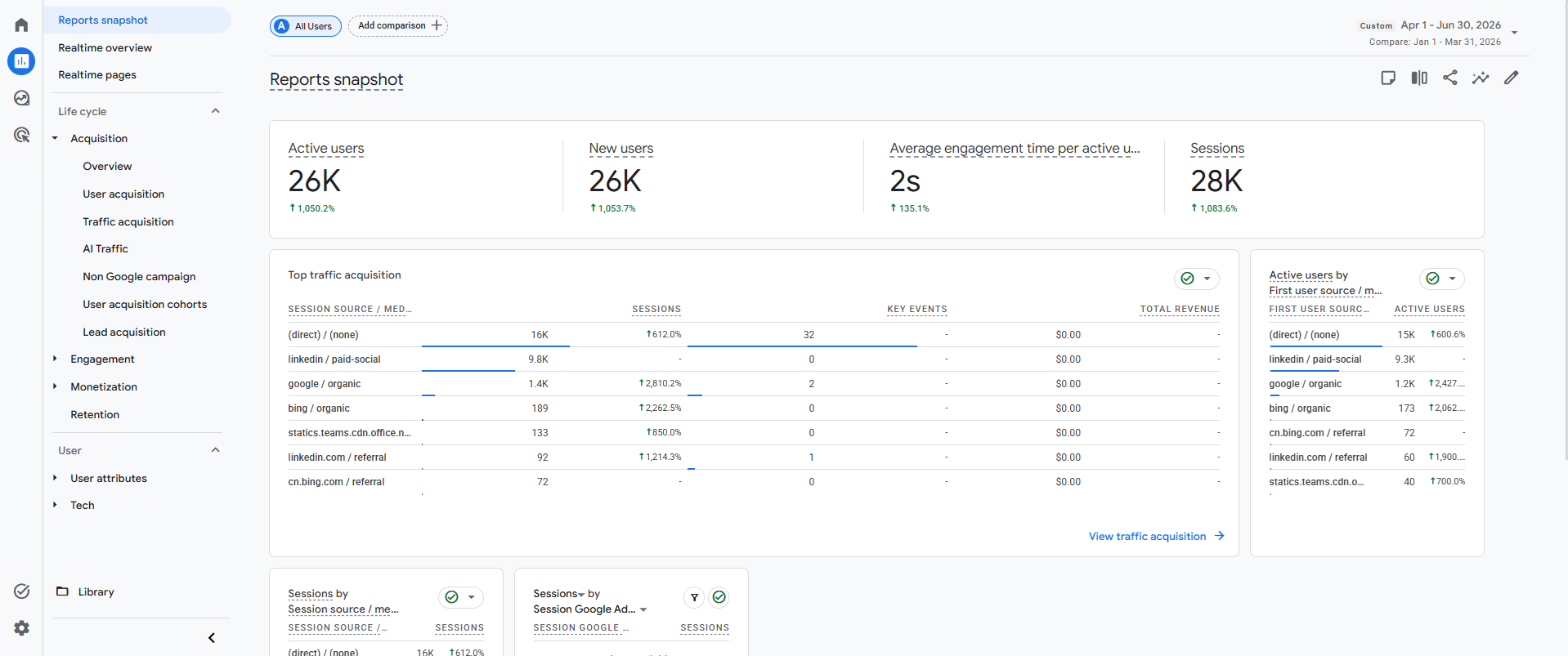1568x656 pixels.
Task: Click the pencil icon to edit report
Action: click(x=1512, y=78)
